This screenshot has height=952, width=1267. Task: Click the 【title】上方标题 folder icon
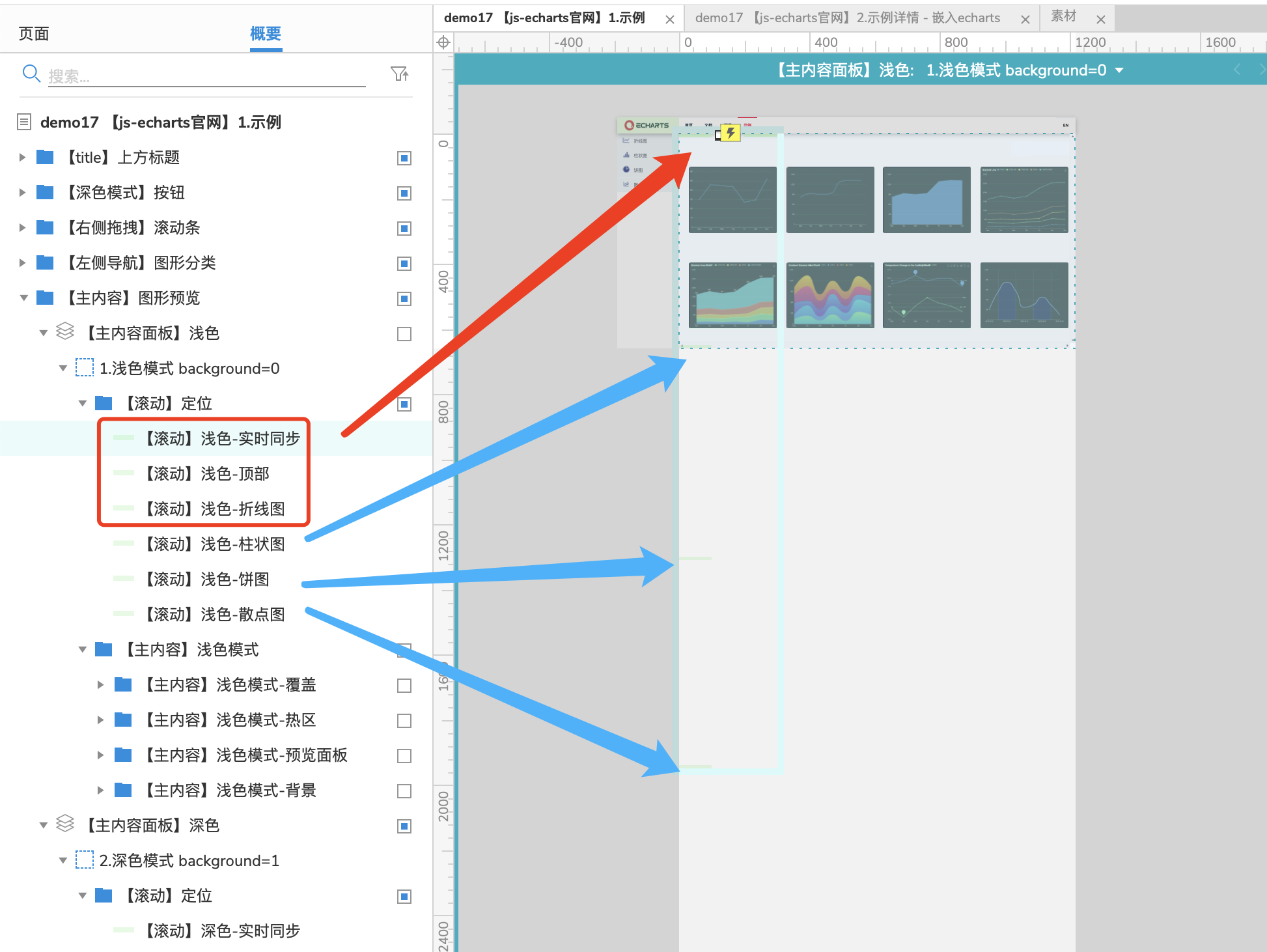point(45,157)
